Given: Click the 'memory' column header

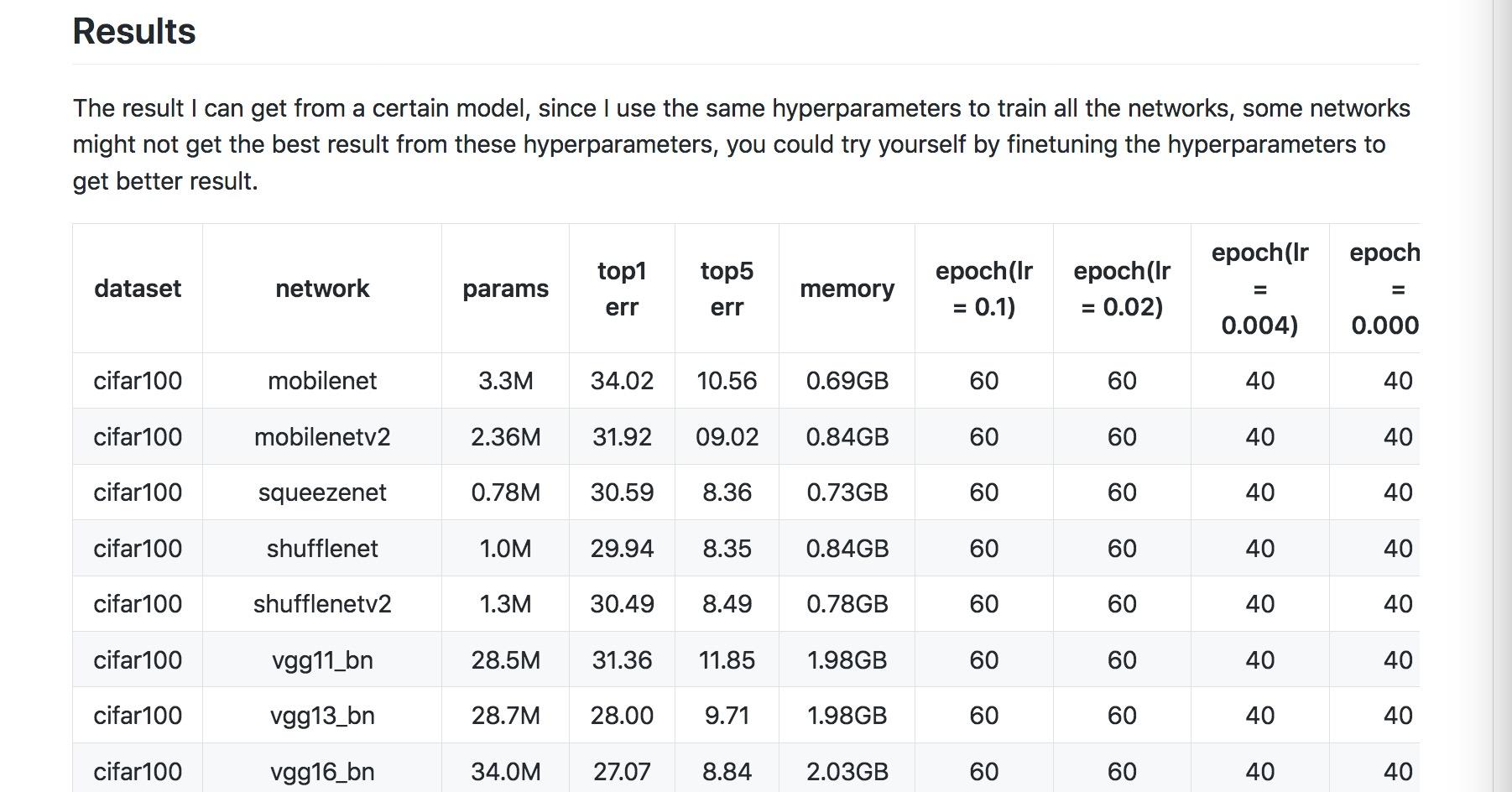Looking at the screenshot, I should tap(847, 289).
